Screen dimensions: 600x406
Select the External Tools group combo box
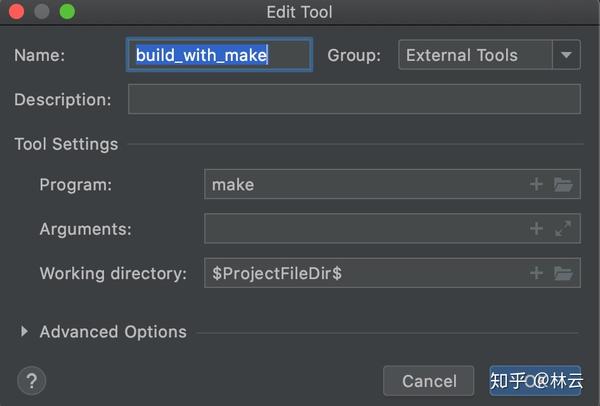click(476, 55)
